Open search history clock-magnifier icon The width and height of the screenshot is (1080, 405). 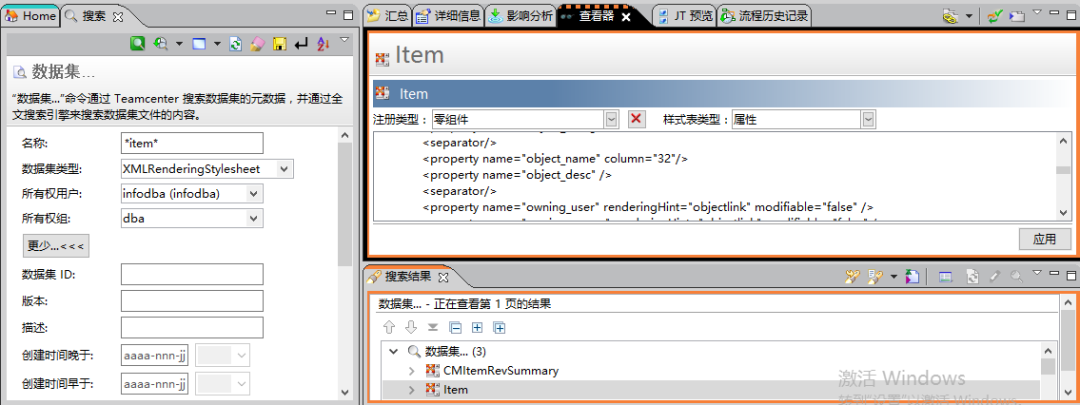click(x=162, y=44)
